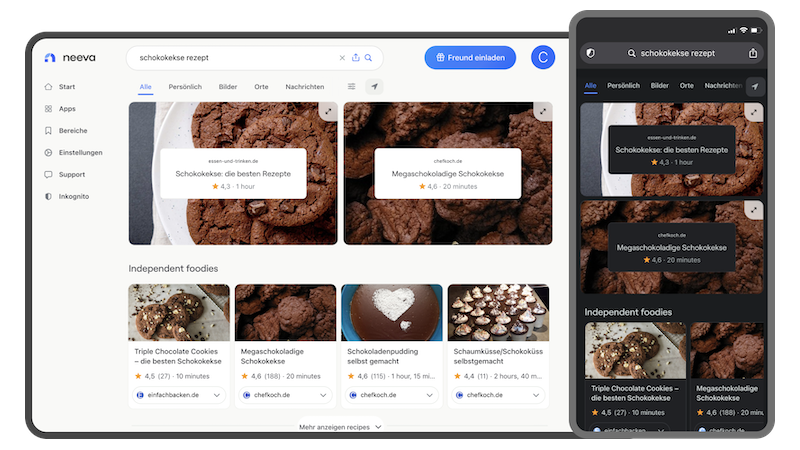Open 'Megaschokoladige Schokokekse' large card on mobile

click(x=671, y=247)
